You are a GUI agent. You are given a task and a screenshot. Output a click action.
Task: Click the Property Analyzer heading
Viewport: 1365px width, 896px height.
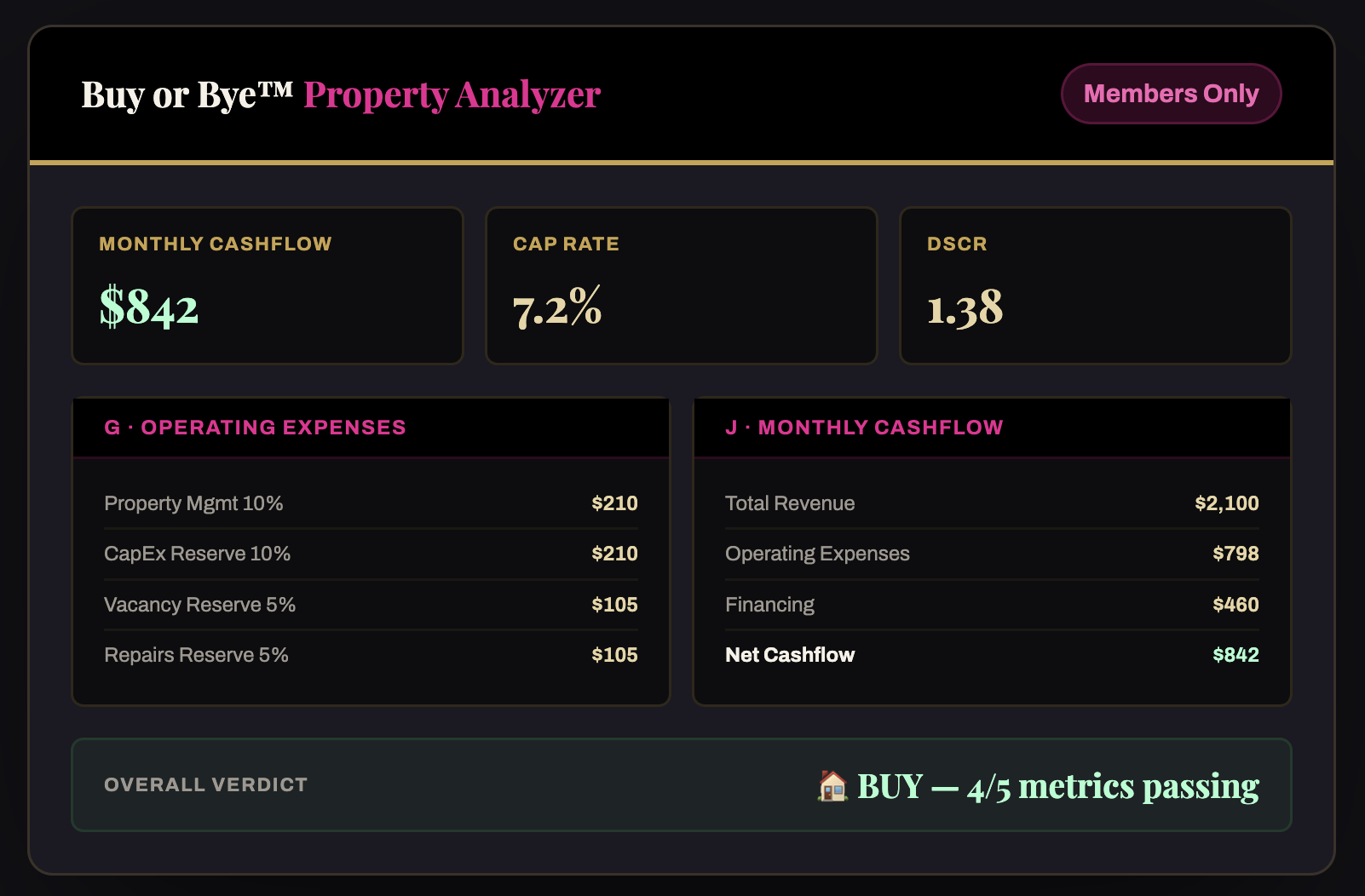452,95
